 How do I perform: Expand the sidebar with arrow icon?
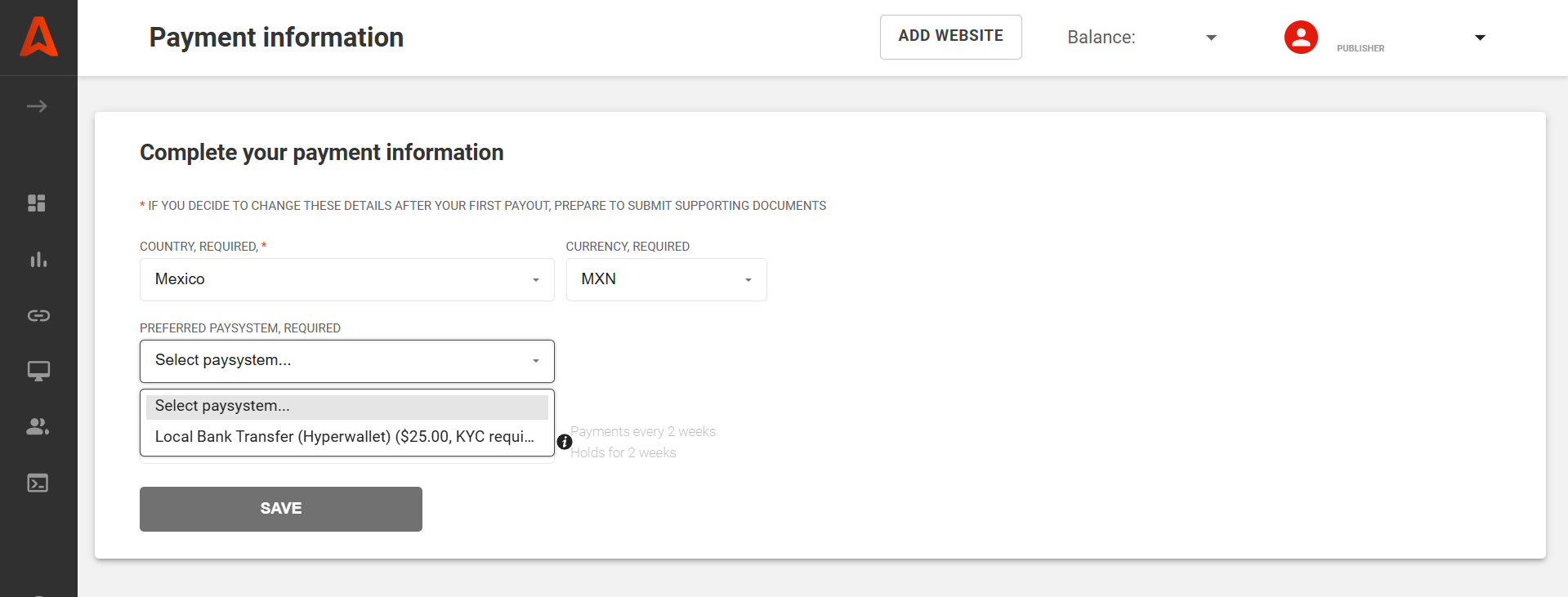pyautogui.click(x=37, y=106)
